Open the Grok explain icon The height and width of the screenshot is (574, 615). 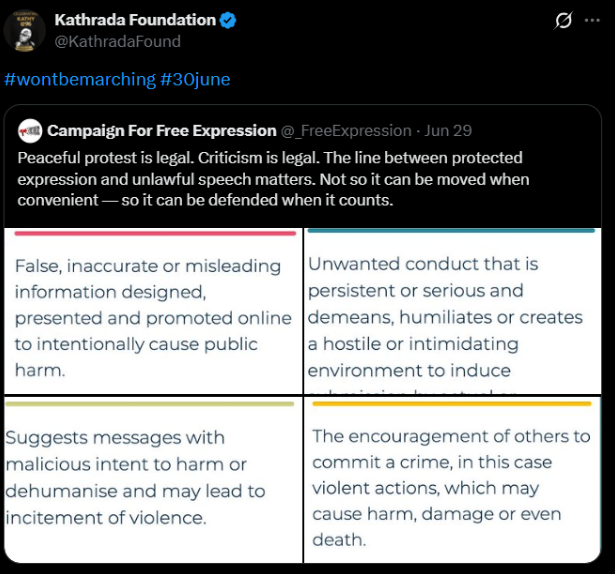point(563,20)
